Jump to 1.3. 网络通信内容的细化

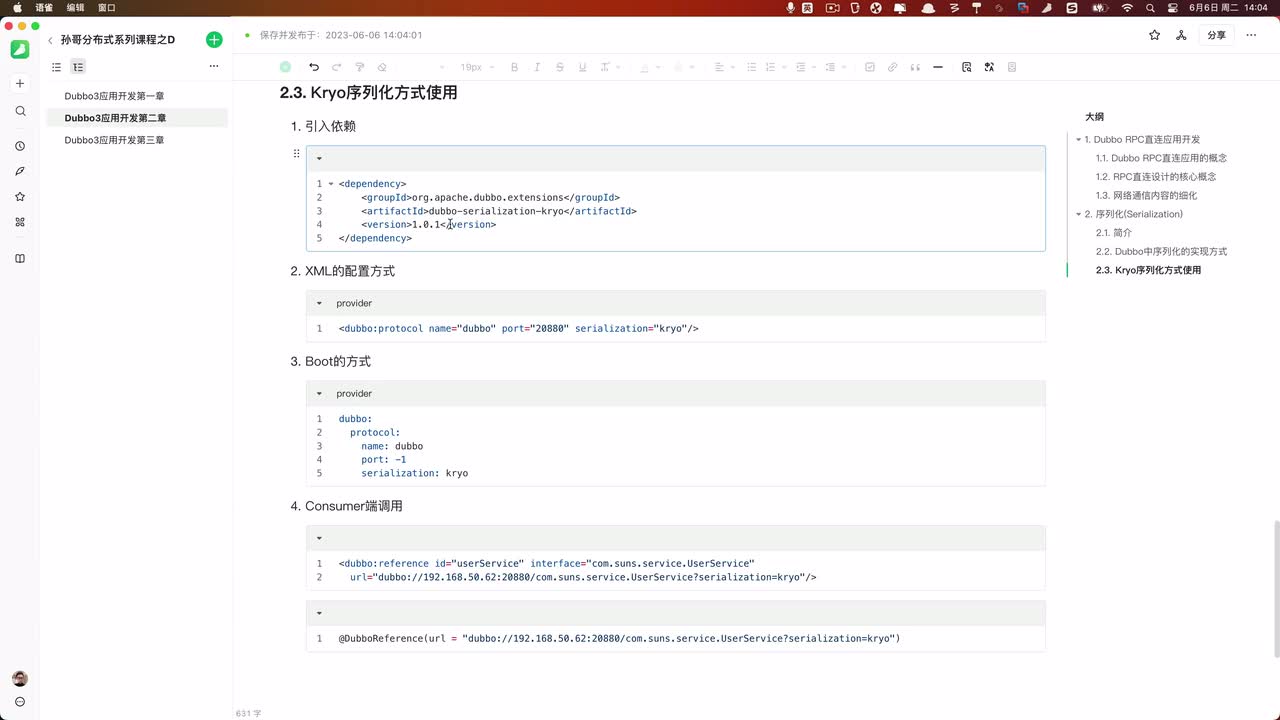1146,196
